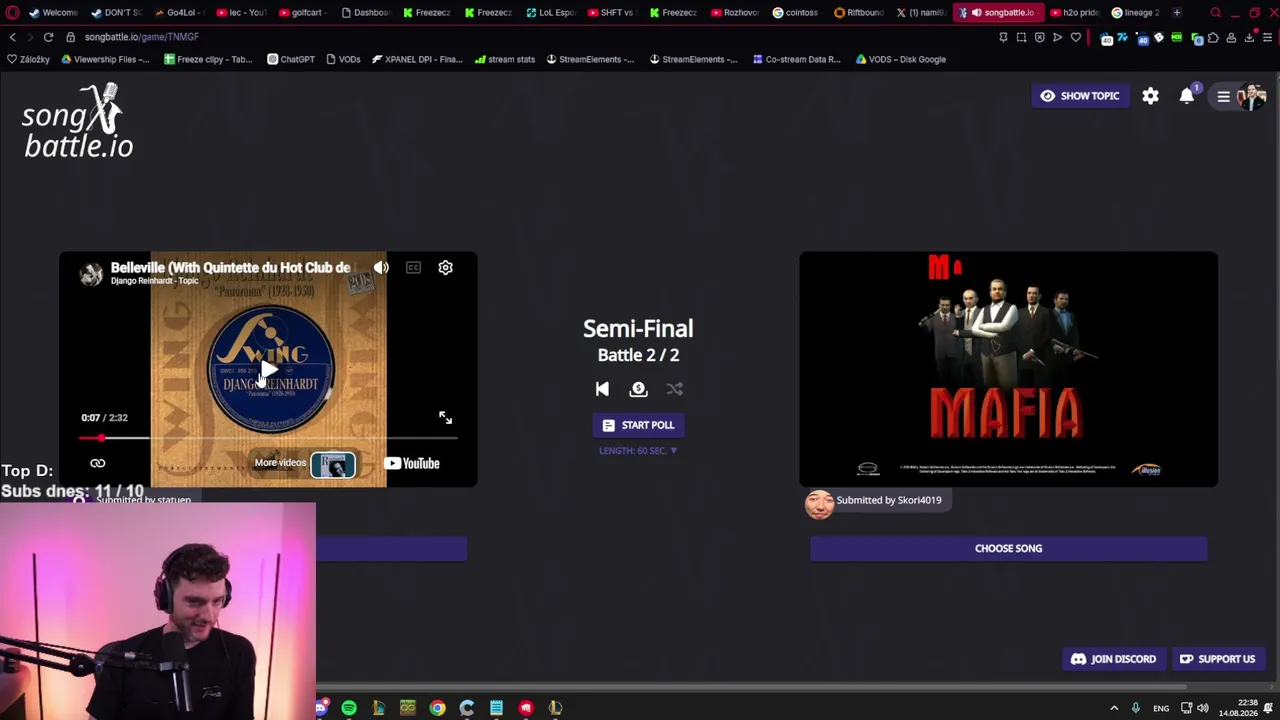Image resolution: width=1280 pixels, height=720 pixels.
Task: Open the Co-stream Data bookmark
Action: coord(796,59)
